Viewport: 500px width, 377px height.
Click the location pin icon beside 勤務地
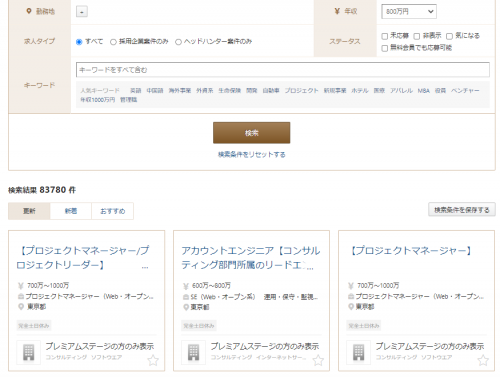29,11
